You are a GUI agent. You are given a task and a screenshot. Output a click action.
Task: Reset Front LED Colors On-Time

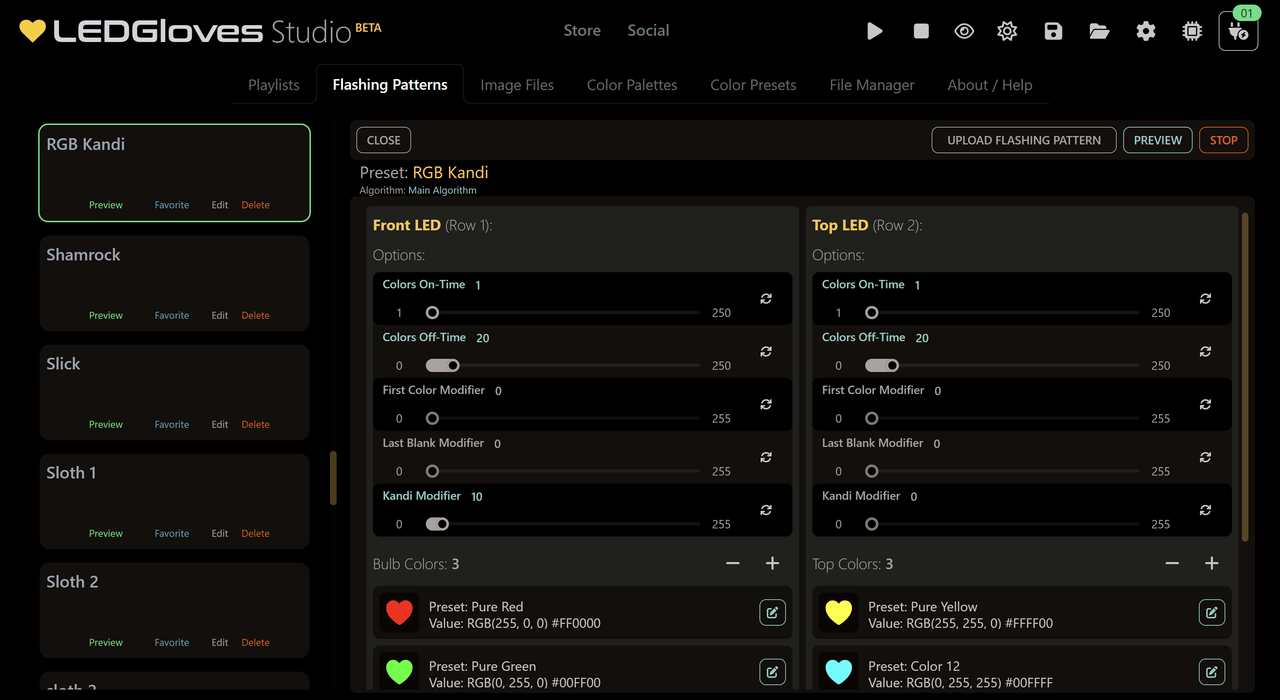click(766, 298)
